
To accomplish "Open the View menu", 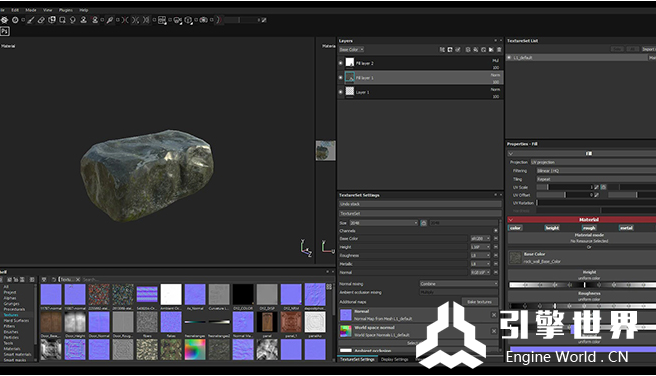I will click(x=48, y=10).
